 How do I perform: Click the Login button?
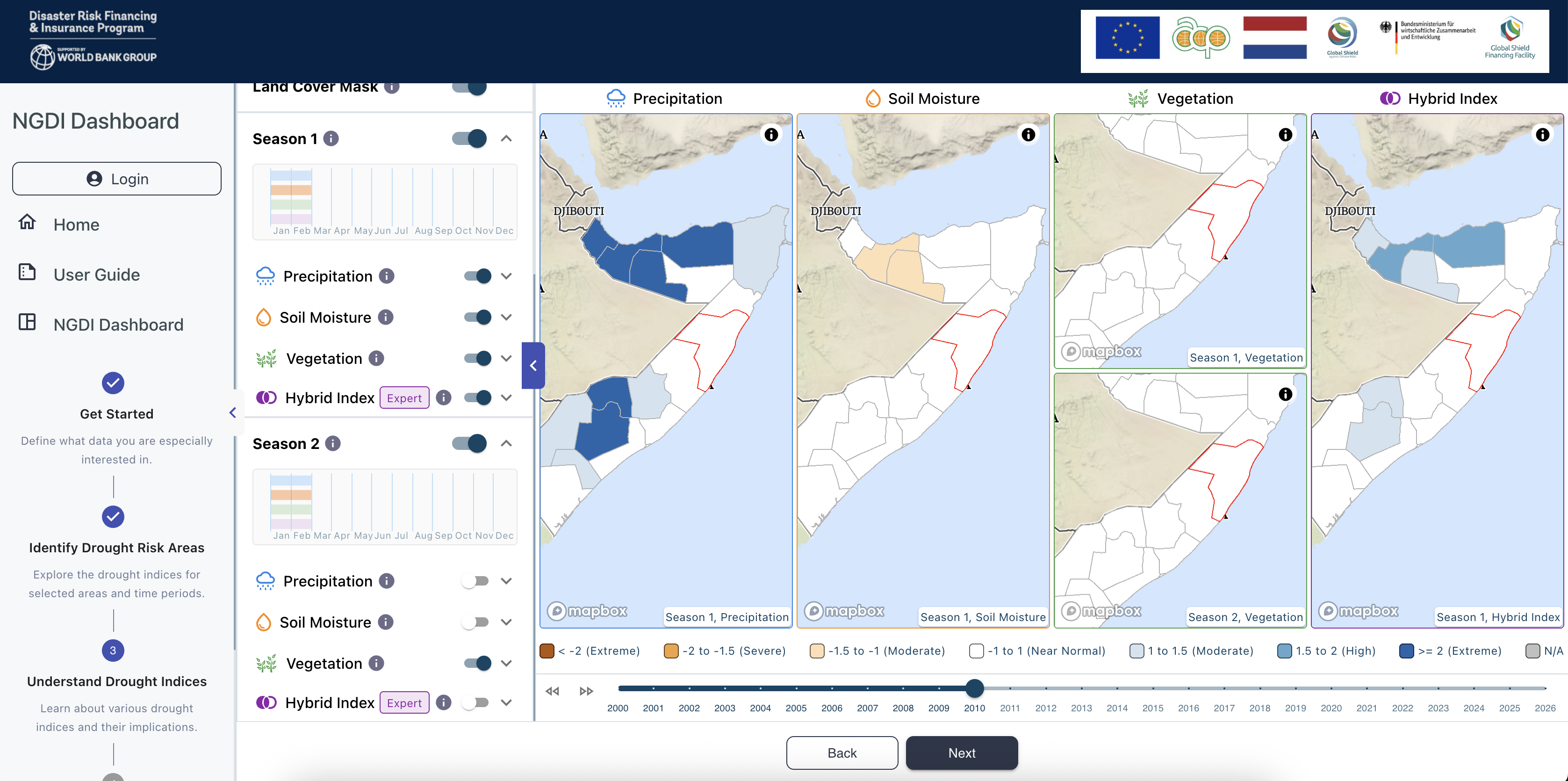tap(117, 178)
